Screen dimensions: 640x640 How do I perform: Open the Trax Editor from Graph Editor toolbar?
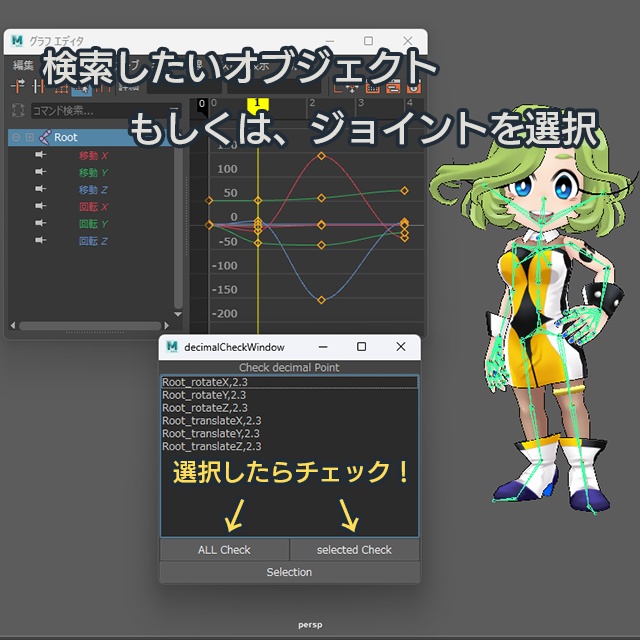[393, 87]
